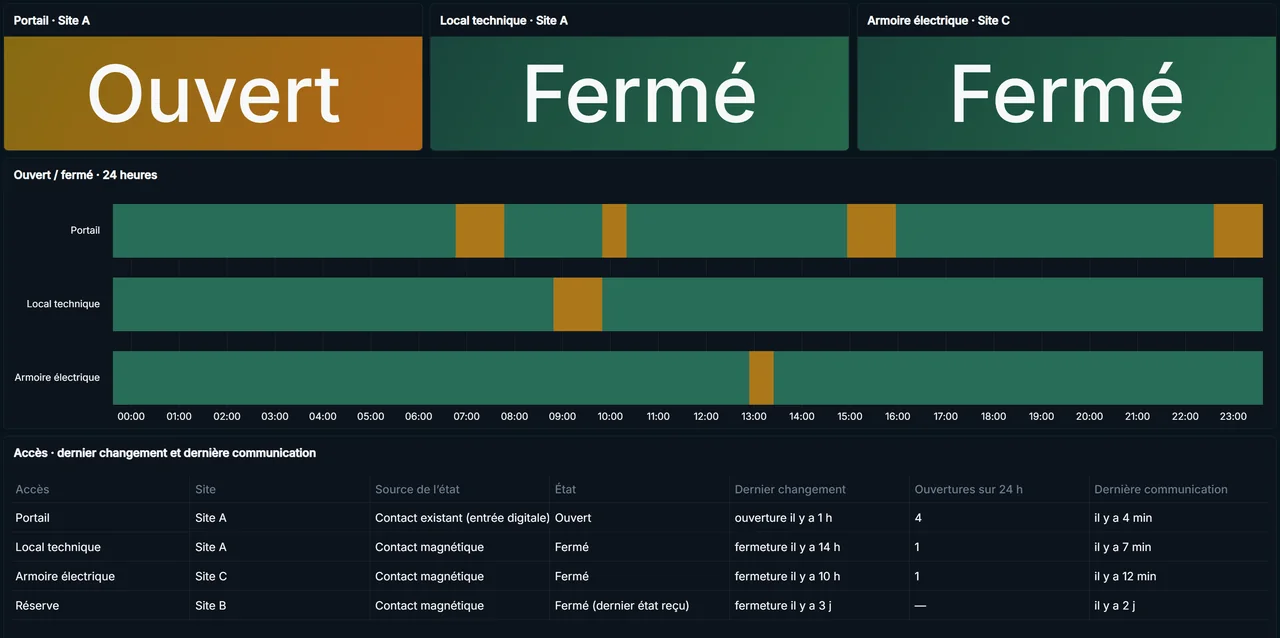Image resolution: width=1280 pixels, height=638 pixels.
Task: Select the "fermeture il y a 10 h" cell
Action: (787, 576)
